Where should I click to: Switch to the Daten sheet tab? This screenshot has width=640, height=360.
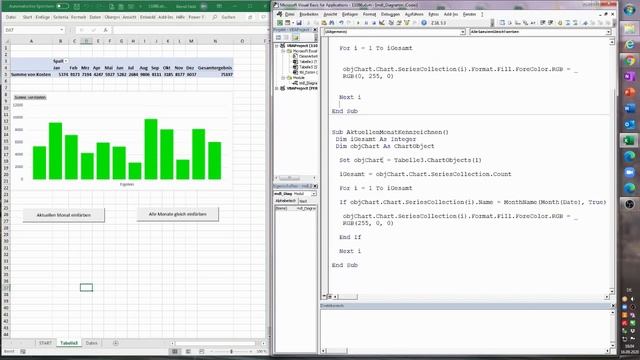coord(91,343)
